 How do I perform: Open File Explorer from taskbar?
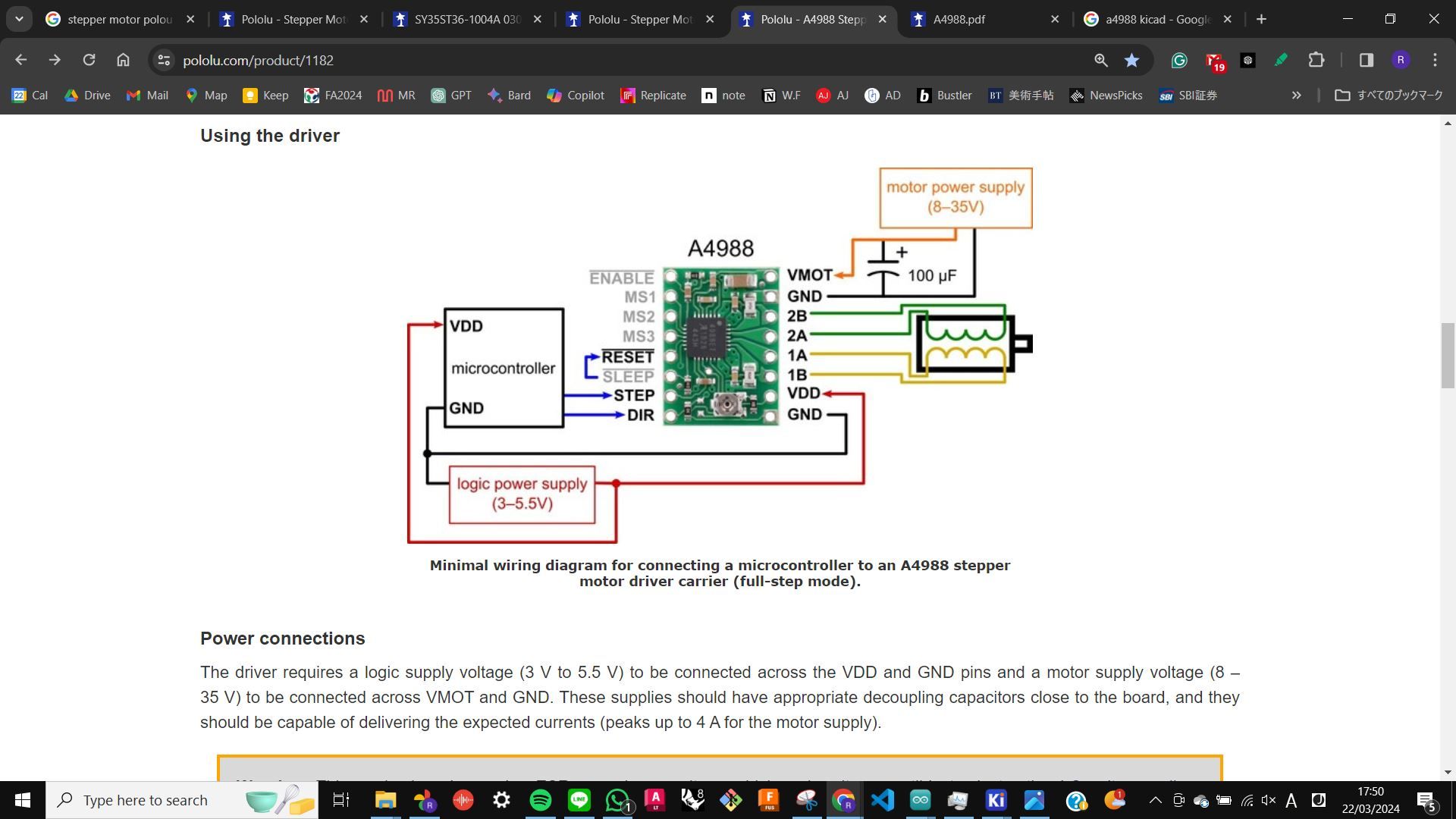[x=385, y=800]
